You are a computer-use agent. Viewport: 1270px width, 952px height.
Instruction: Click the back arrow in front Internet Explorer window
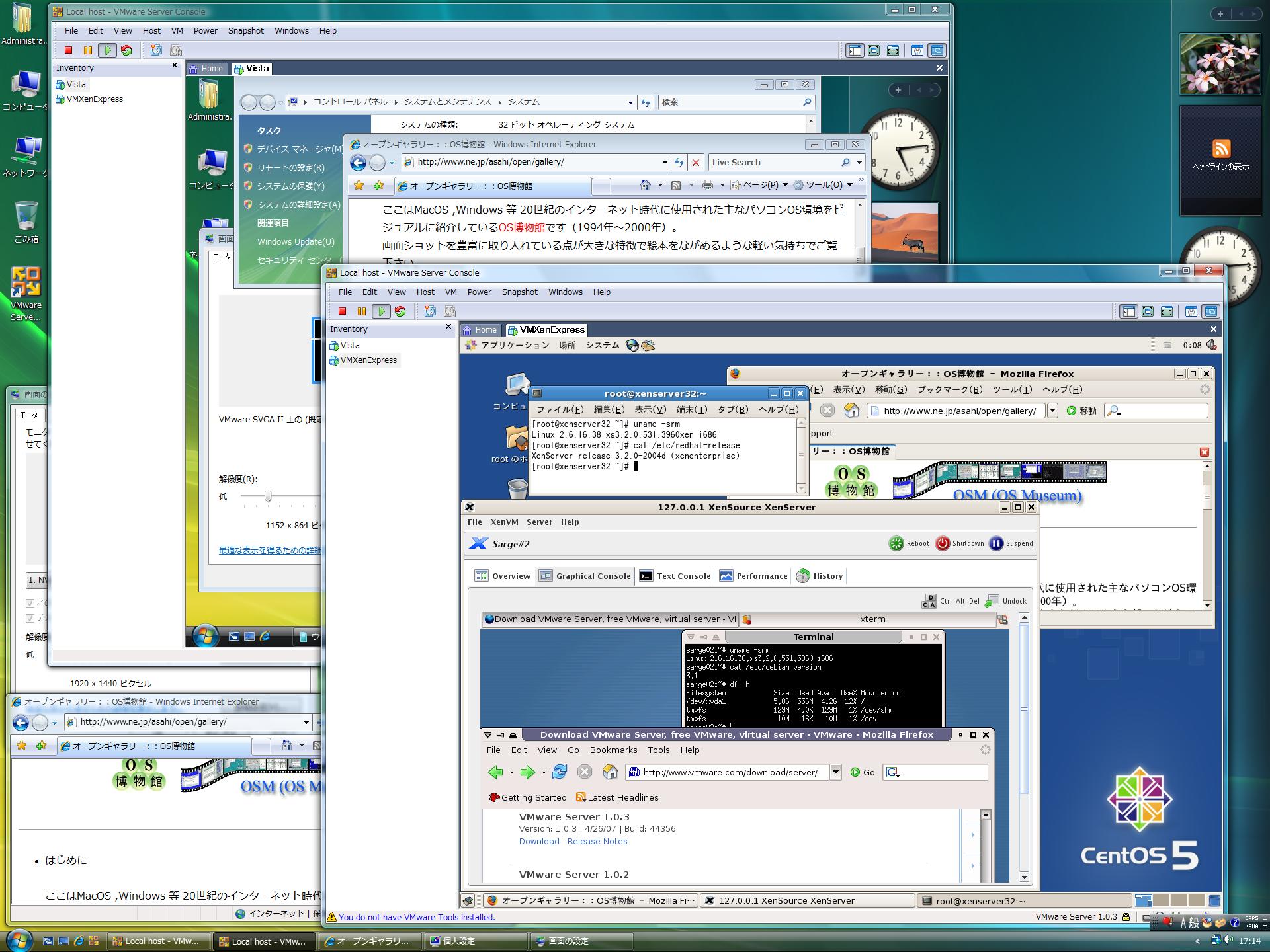coord(358,163)
